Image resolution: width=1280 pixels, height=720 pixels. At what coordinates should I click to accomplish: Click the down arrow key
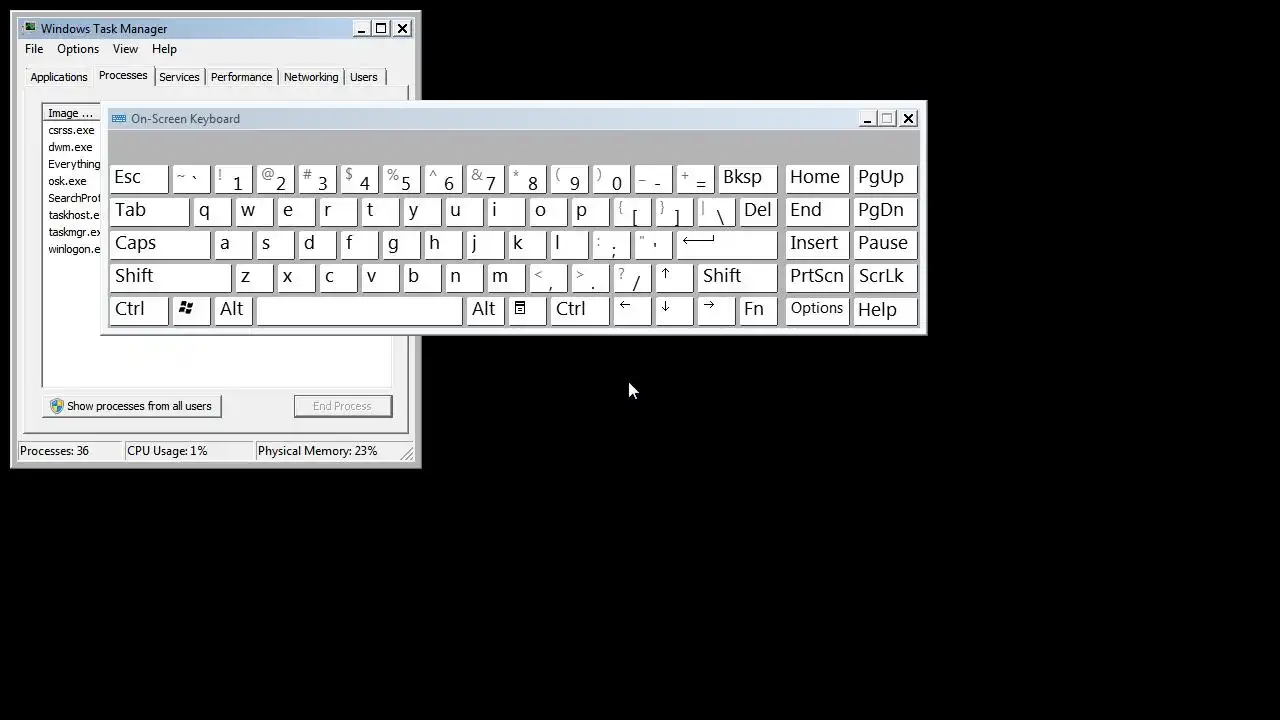(x=674, y=310)
